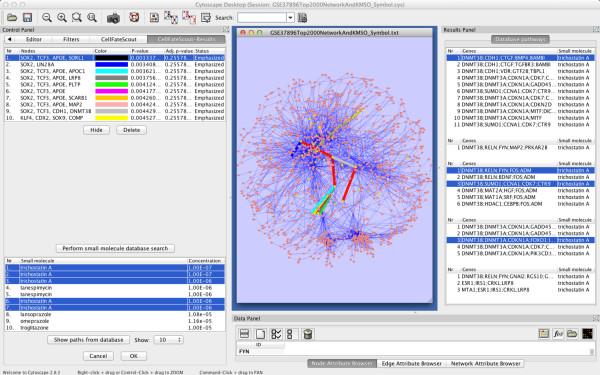Float the Data Panel window
This screenshot has height=375, width=600.
[596, 318]
